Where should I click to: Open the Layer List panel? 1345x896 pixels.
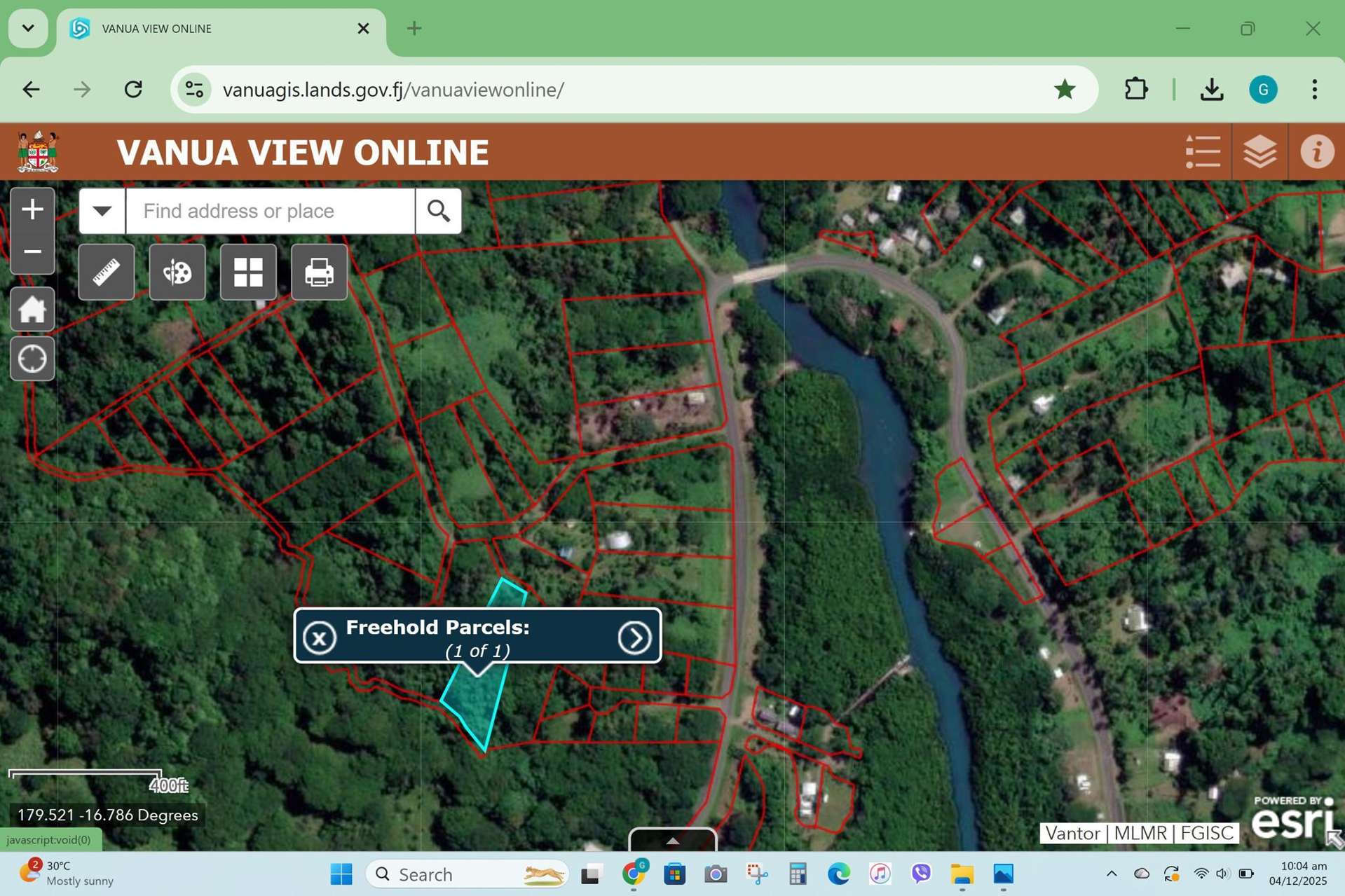(1203, 151)
